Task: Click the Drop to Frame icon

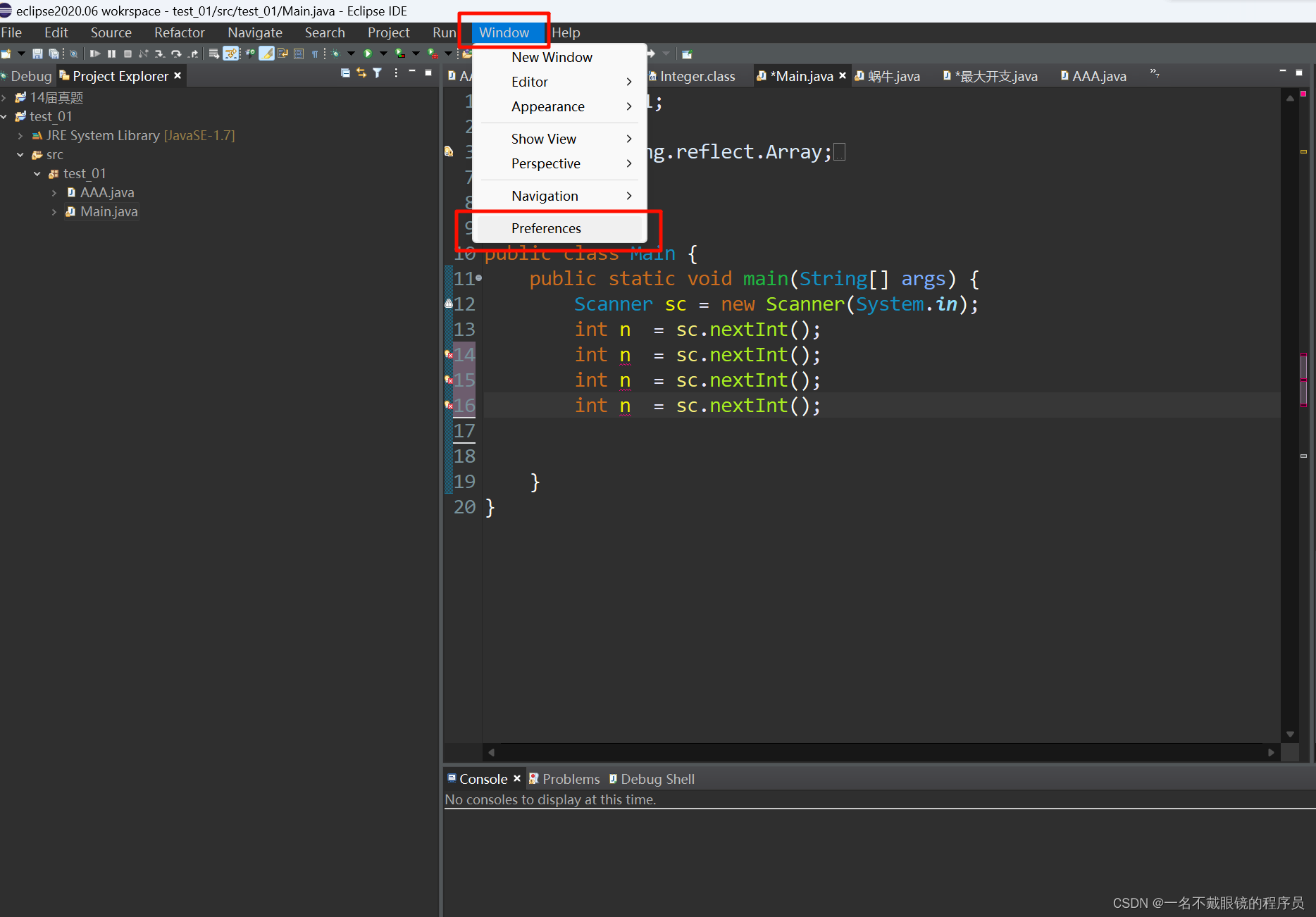Action: coord(213,54)
